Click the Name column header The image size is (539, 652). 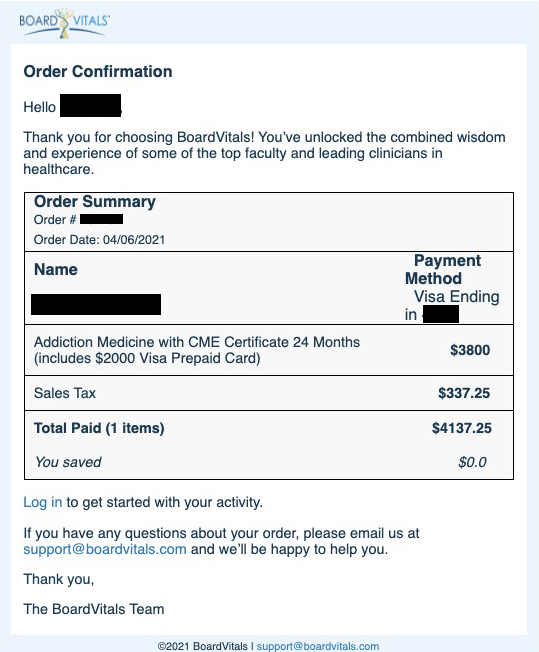coord(56,269)
